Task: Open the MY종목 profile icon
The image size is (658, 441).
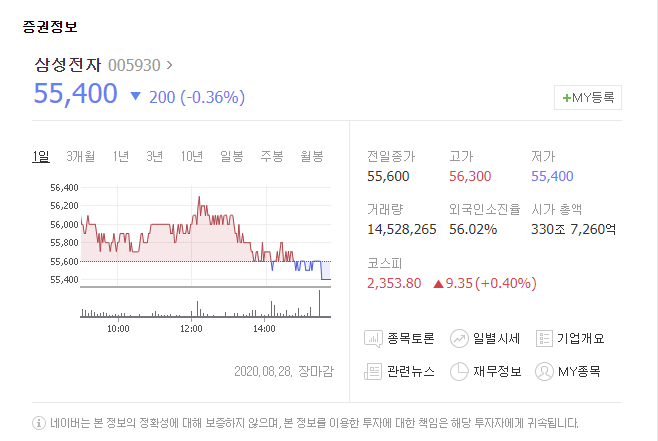Action: (x=545, y=371)
